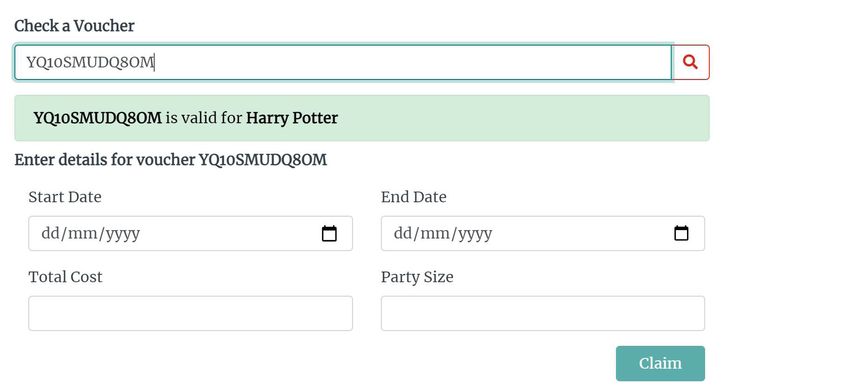Click the Start Date label
Screen dimensions: 850x391
65,197
